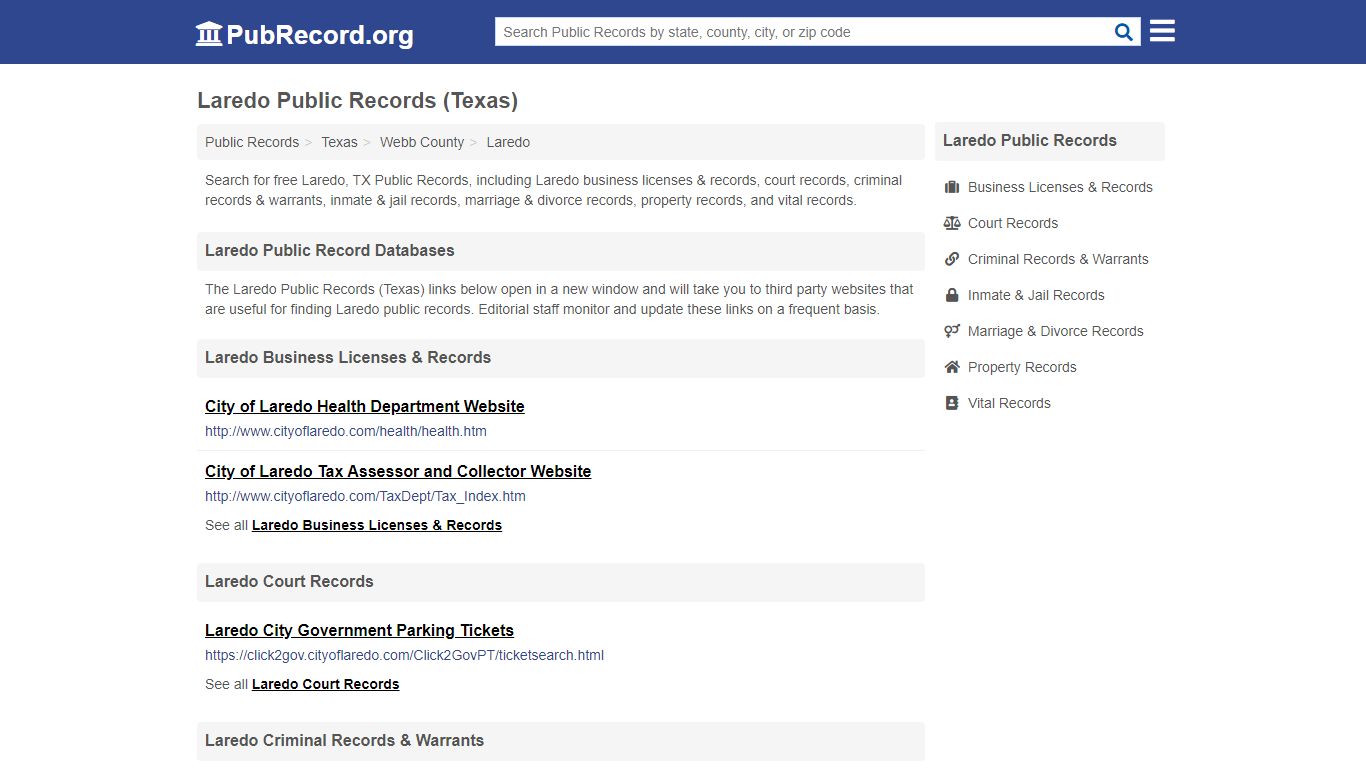Open Criminal Records & Warrants in sidebar
Image resolution: width=1366 pixels, height=768 pixels.
pos(1058,259)
